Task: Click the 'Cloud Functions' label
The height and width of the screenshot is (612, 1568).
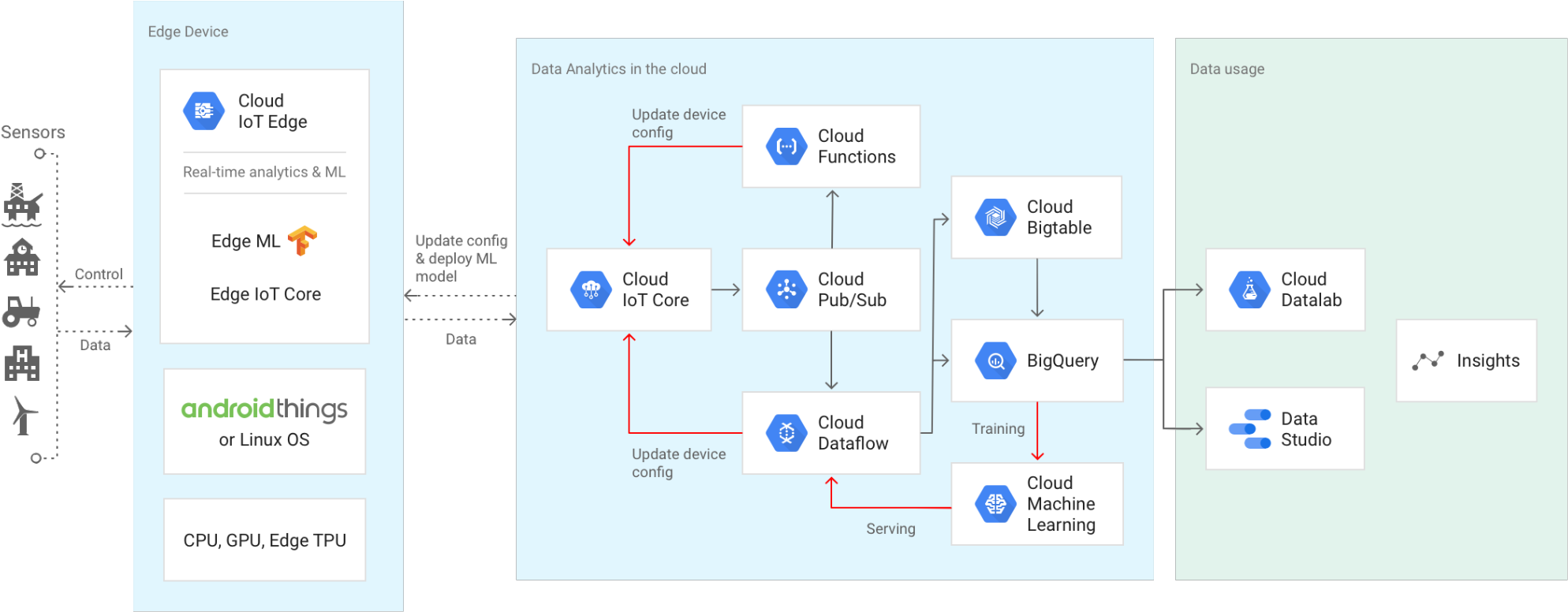Action: point(857,147)
